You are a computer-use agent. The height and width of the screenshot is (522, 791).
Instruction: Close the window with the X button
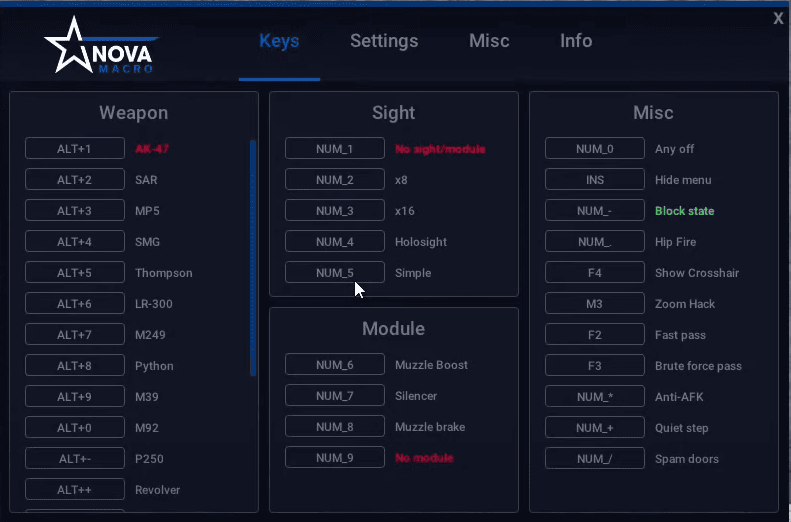[778, 18]
